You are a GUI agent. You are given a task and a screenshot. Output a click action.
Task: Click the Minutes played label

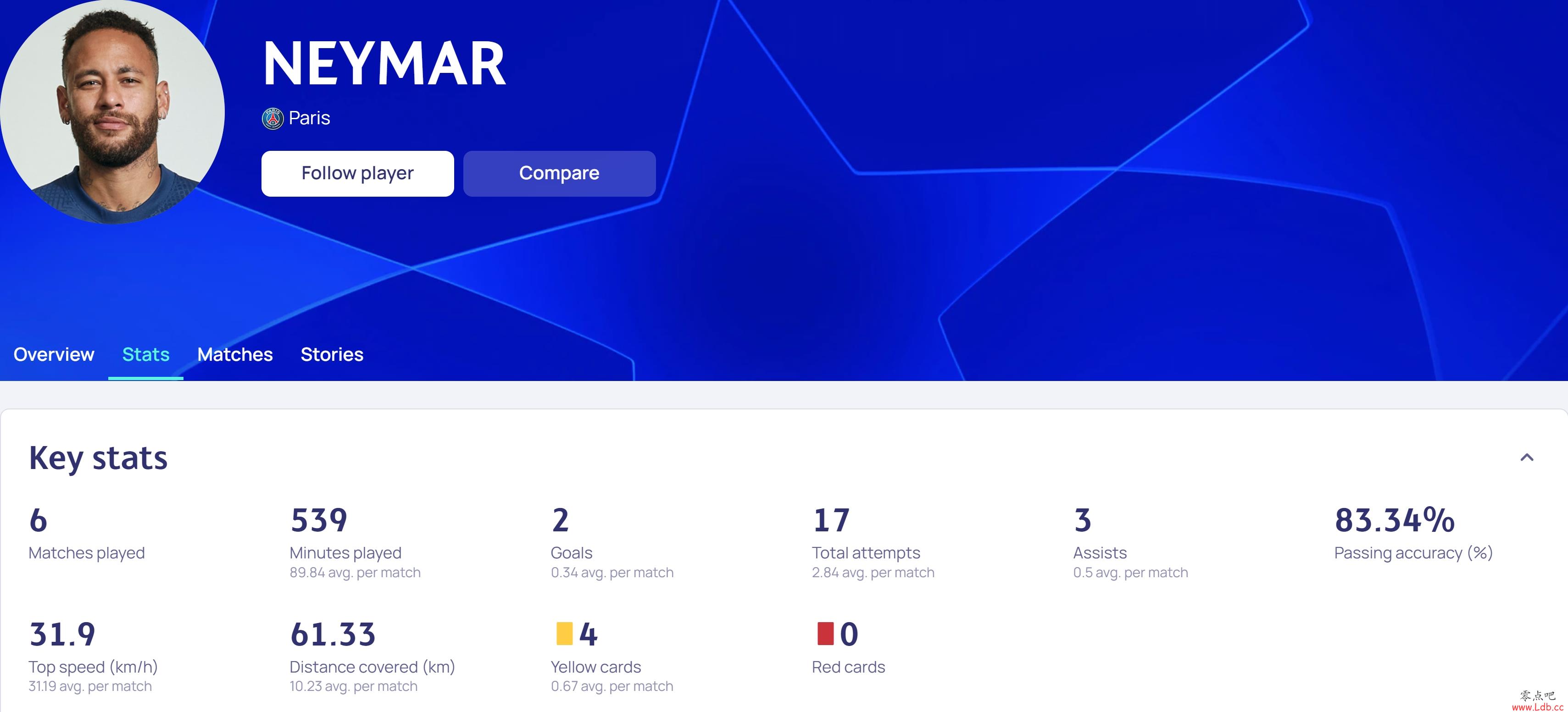point(345,552)
